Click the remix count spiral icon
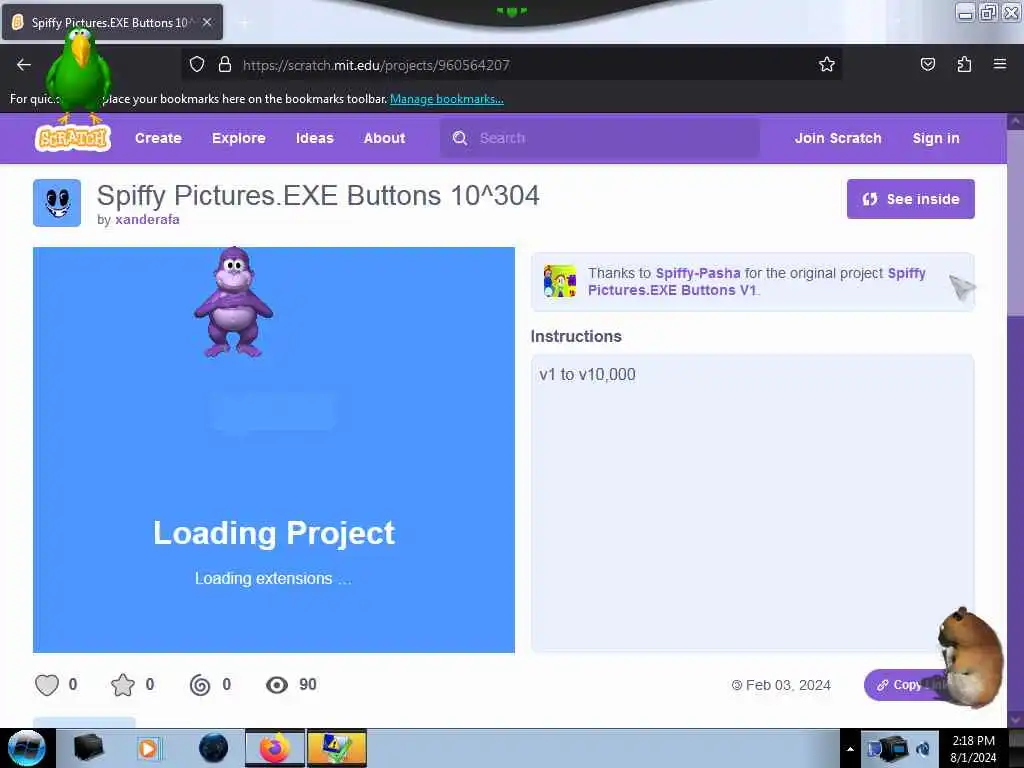This screenshot has height=768, width=1024. coord(200,684)
